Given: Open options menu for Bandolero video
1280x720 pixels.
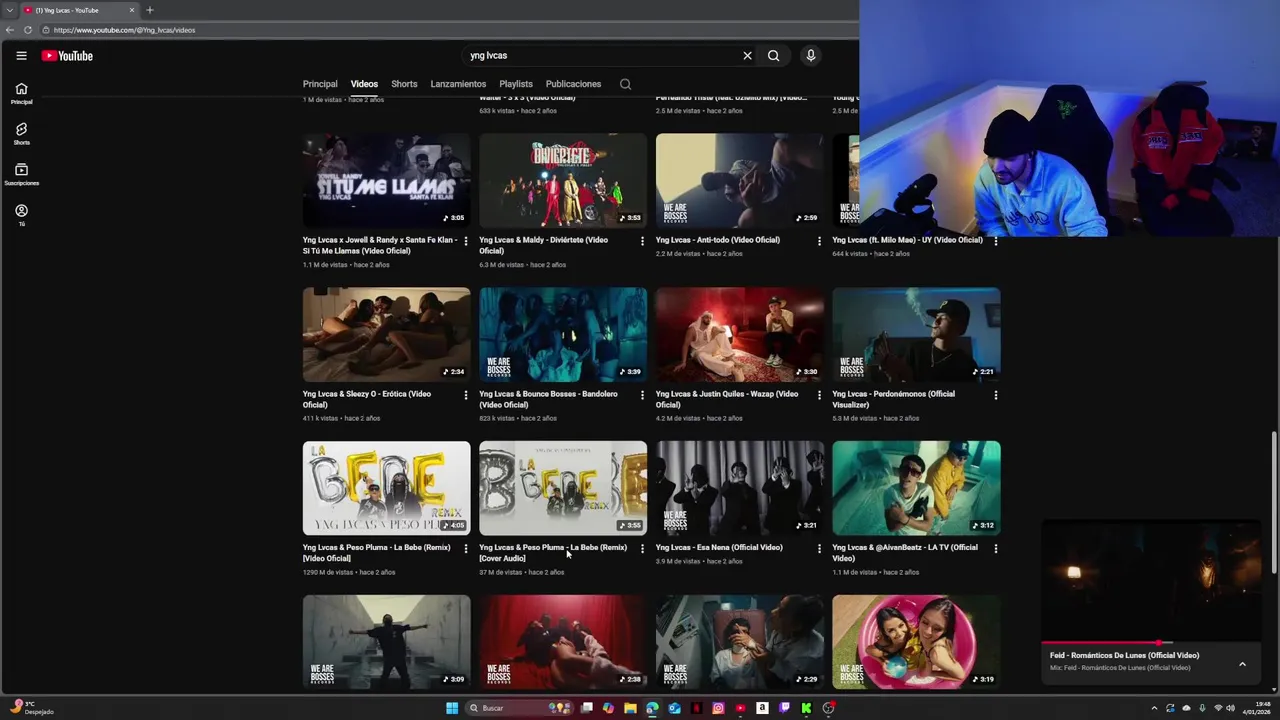Looking at the screenshot, I should 642,395.
